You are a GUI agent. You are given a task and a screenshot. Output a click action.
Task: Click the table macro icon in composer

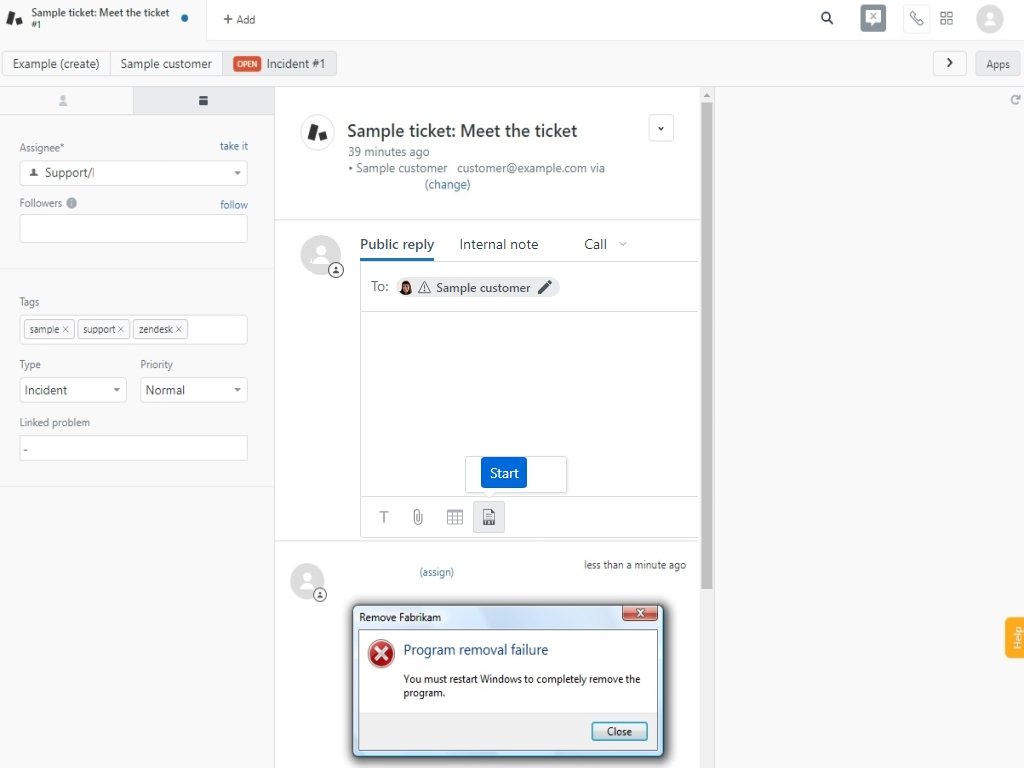455,517
